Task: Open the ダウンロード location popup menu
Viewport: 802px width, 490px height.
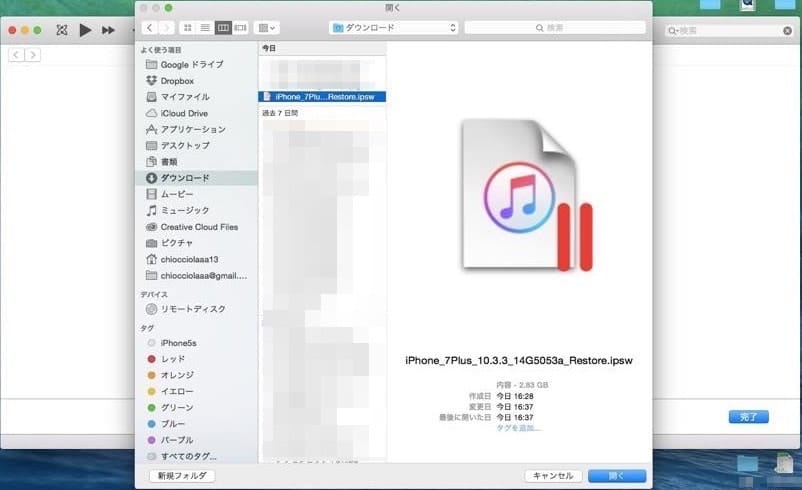Action: [393, 28]
